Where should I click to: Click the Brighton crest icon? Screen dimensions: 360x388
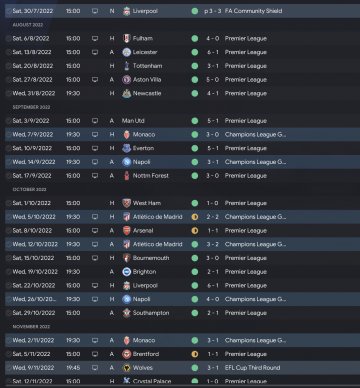tap(127, 272)
